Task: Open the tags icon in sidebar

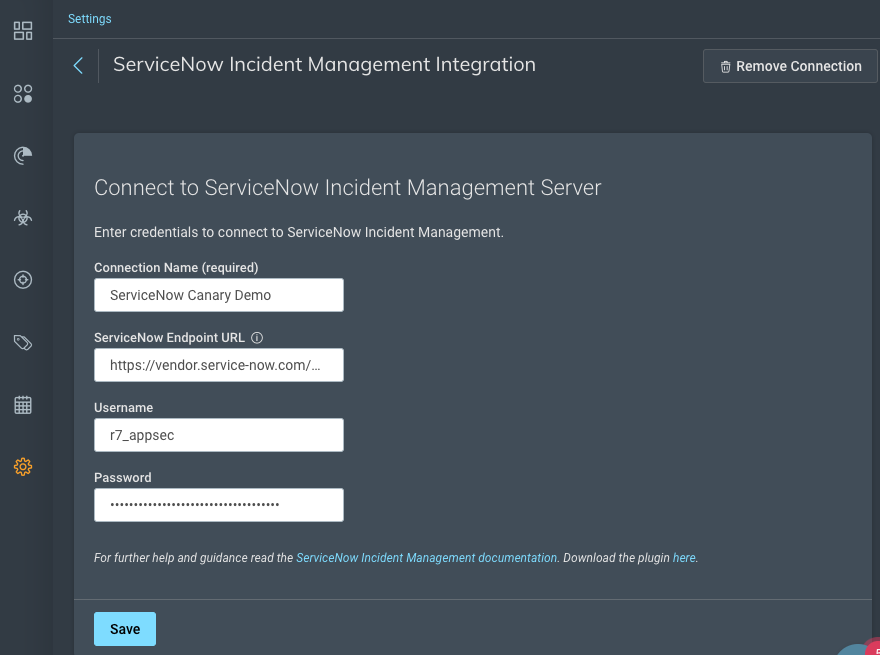Action: click(23, 343)
